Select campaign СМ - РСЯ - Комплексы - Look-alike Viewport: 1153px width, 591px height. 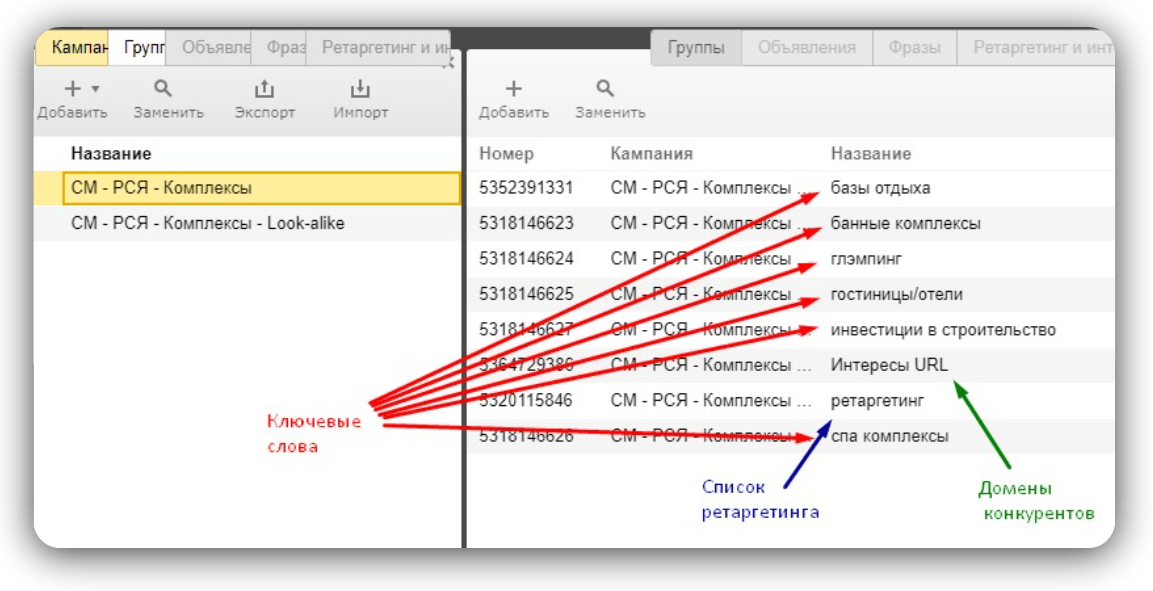pos(248,223)
